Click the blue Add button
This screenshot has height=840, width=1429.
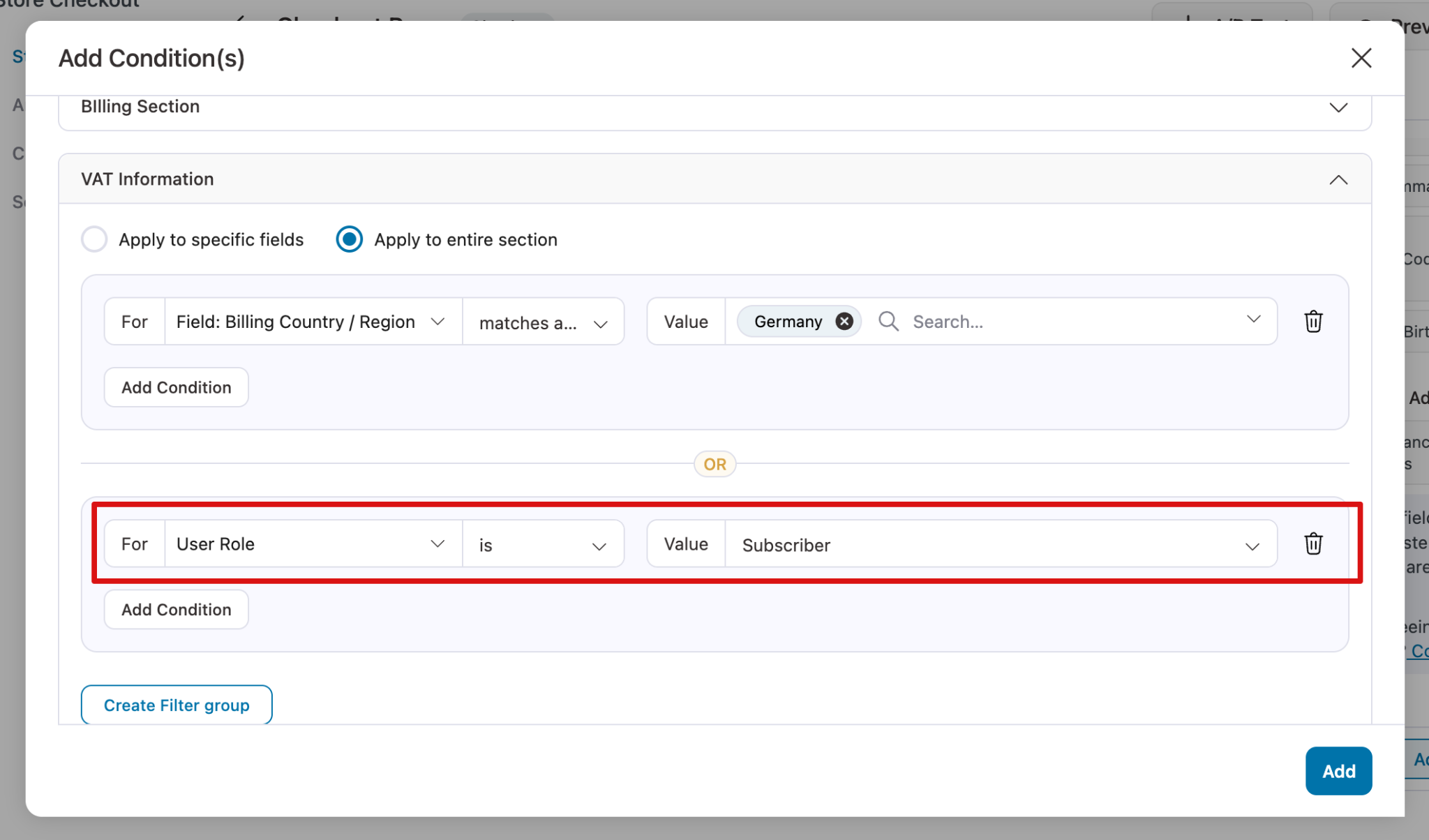[x=1338, y=771]
